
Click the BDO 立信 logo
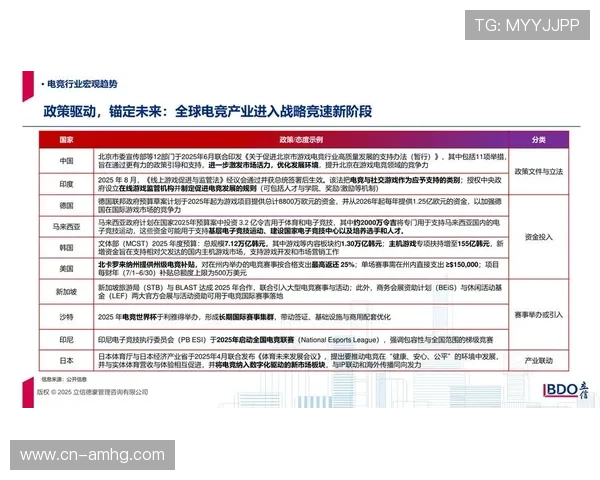tap(566, 390)
